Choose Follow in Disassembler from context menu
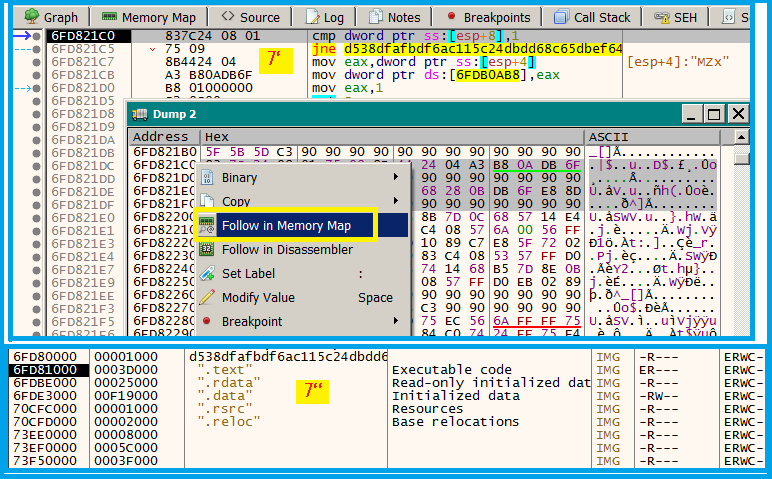Viewport: 772px width, 479px height. 287,250
